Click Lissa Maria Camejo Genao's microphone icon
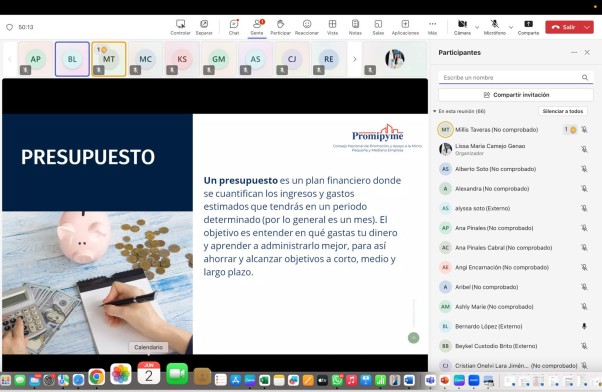Image resolution: width=602 pixels, height=392 pixels. pyautogui.click(x=584, y=149)
